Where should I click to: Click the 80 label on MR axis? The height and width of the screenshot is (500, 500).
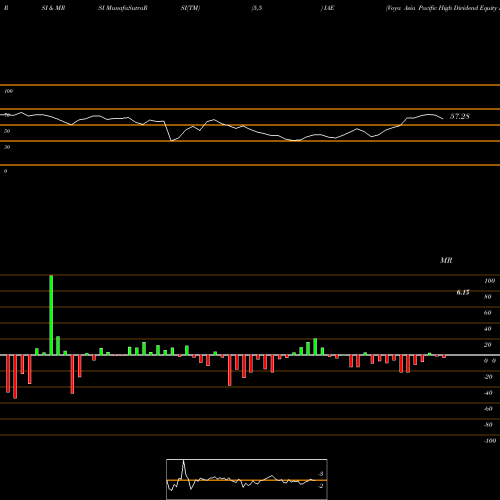pos(487,297)
